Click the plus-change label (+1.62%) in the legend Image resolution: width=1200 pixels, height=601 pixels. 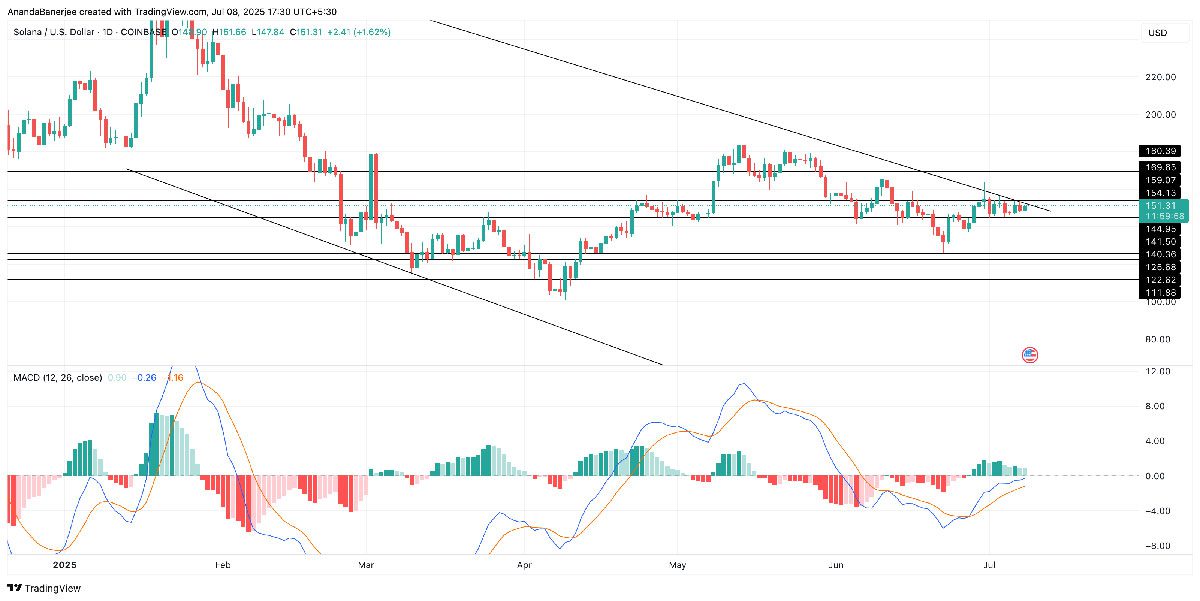(371, 32)
